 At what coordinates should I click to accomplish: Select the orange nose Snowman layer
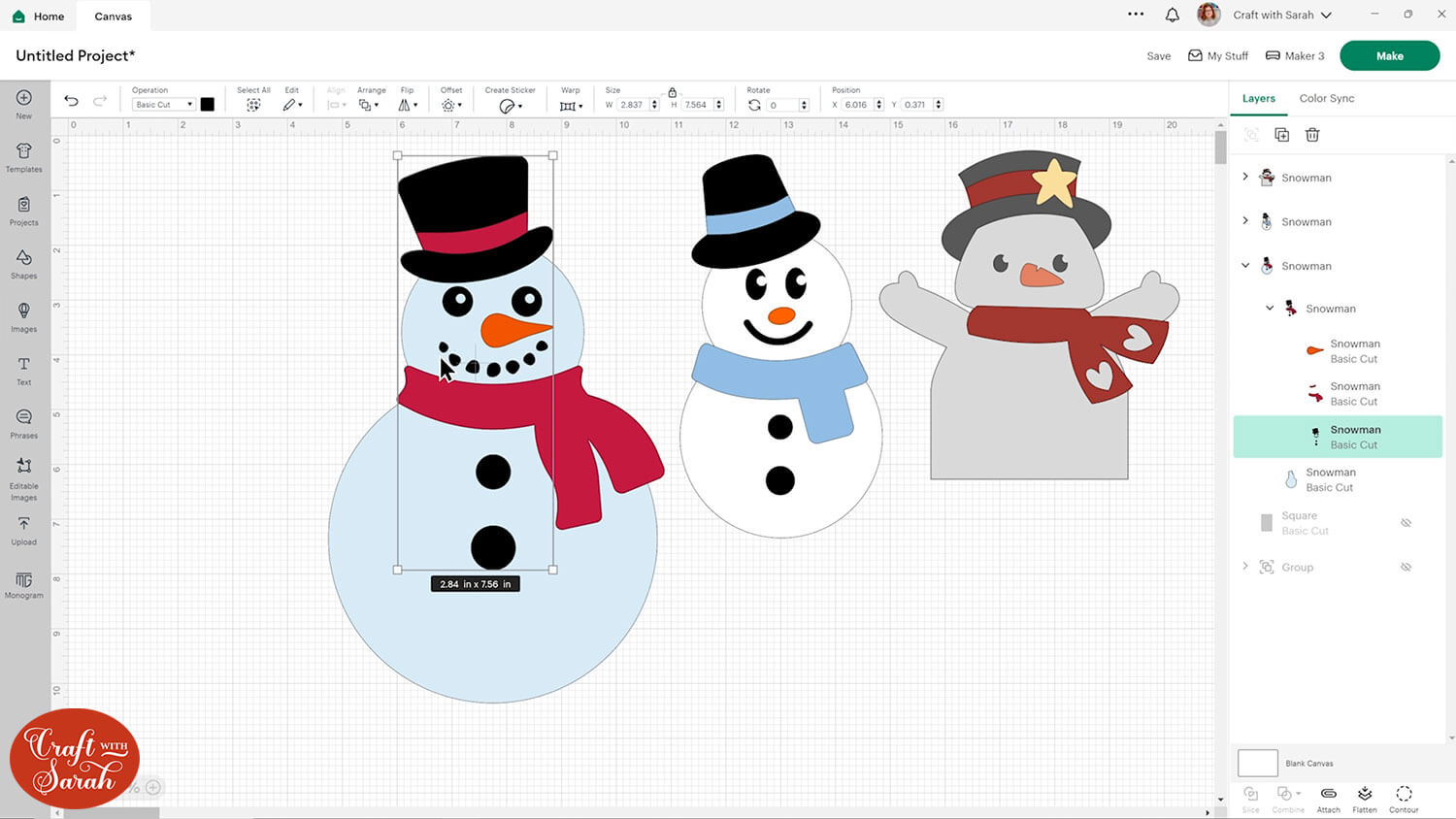pos(1338,351)
